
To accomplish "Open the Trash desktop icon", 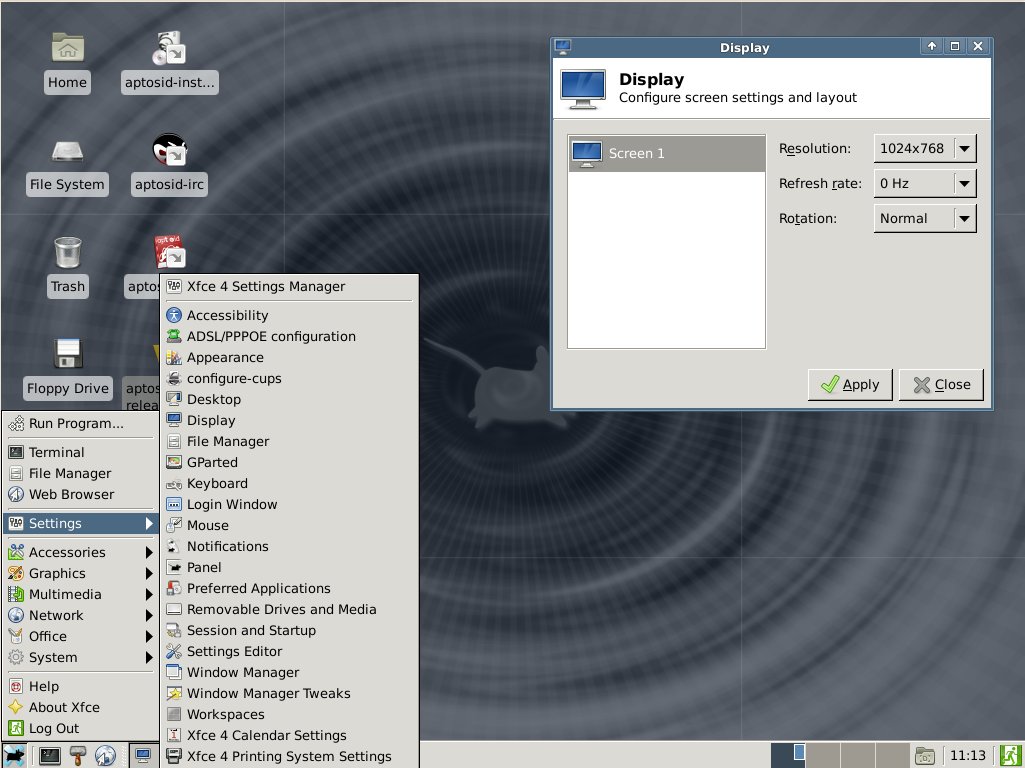I will [x=68, y=267].
